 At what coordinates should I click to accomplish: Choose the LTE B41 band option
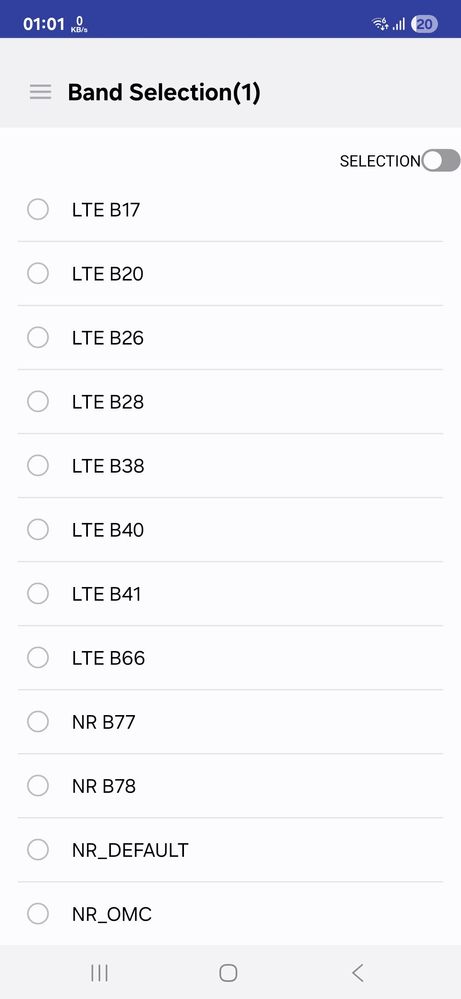tap(230, 594)
